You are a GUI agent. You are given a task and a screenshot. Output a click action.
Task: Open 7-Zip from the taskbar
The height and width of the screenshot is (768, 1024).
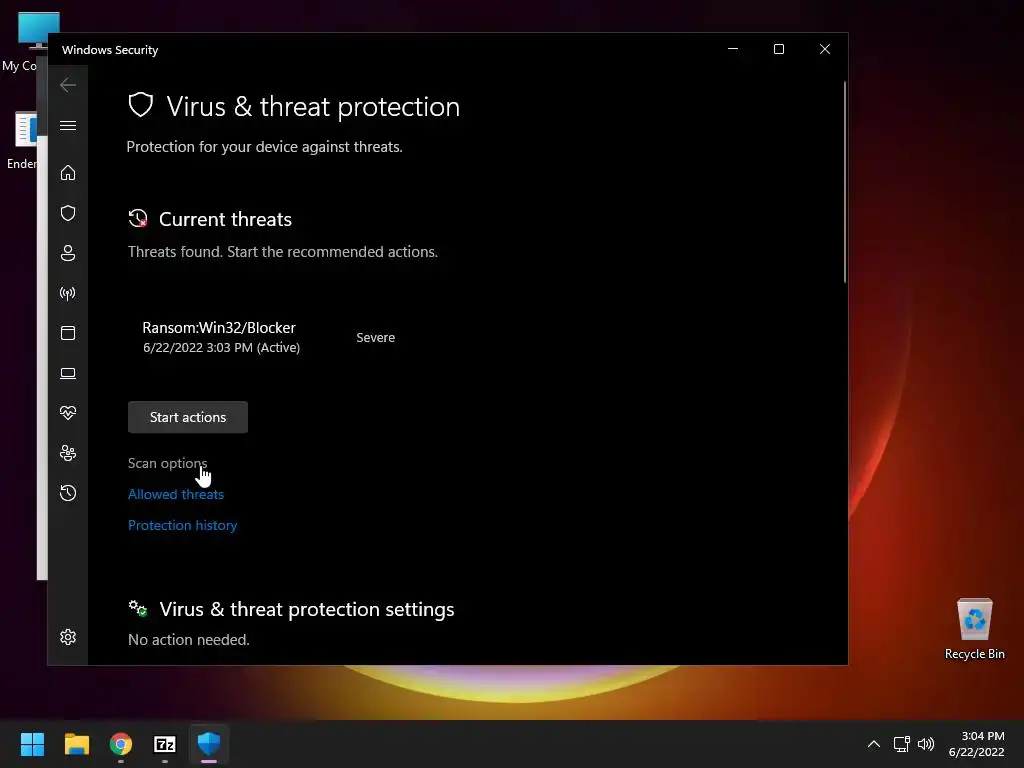click(165, 744)
